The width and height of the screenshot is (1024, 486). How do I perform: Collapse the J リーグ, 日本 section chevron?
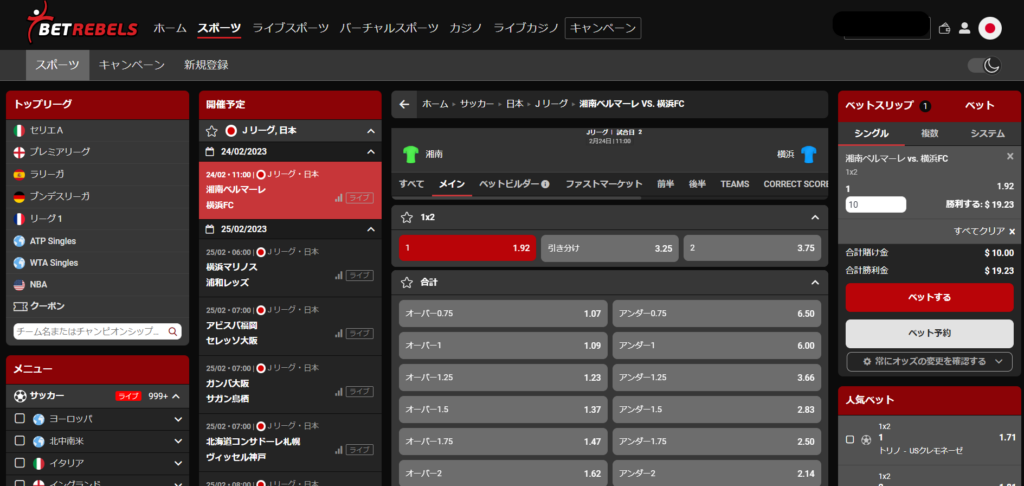point(371,131)
